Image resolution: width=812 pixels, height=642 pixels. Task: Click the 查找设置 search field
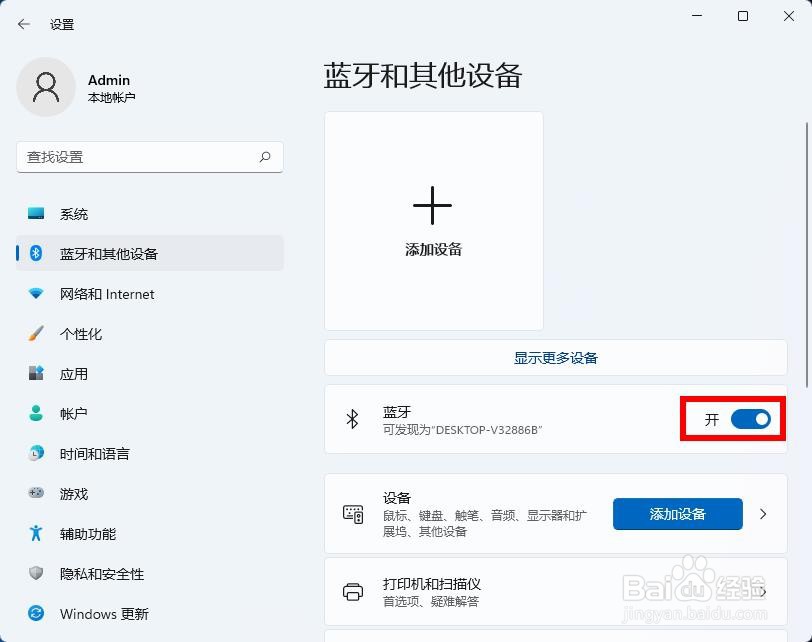tap(150, 157)
